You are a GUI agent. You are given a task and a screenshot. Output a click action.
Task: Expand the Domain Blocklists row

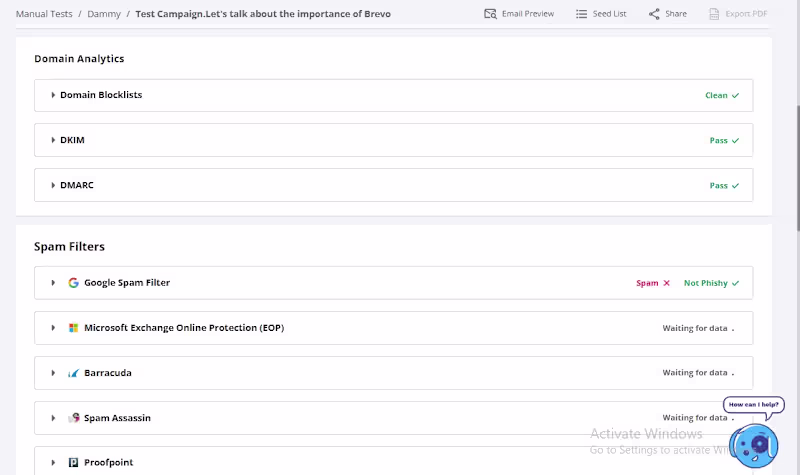(53, 95)
